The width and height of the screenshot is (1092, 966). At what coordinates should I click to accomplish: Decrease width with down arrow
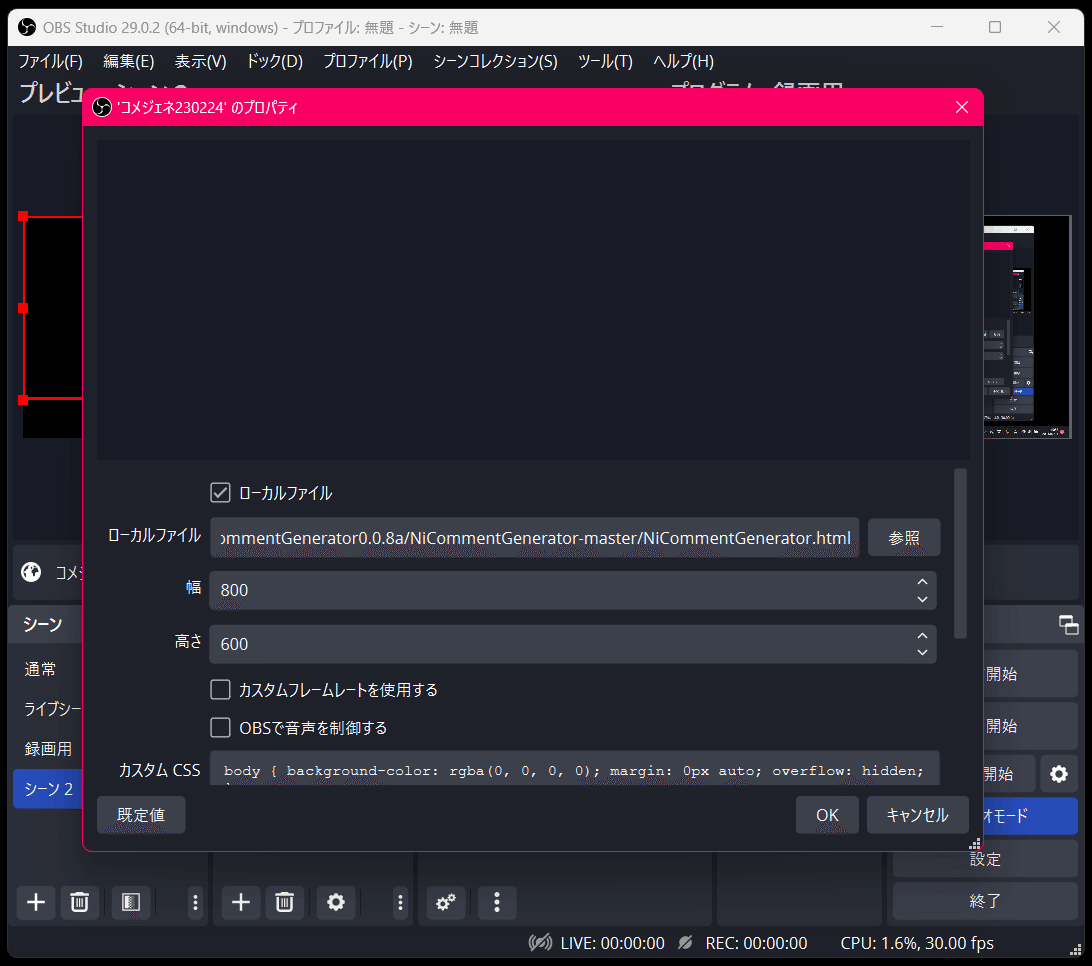(x=922, y=599)
